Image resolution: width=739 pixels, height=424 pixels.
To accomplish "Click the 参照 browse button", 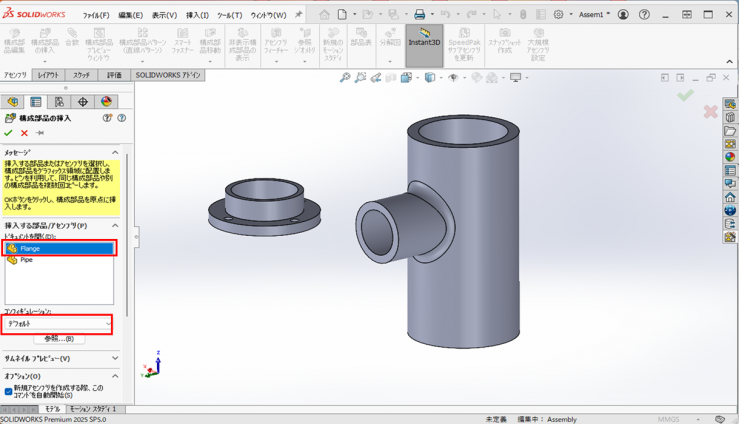I will (x=59, y=339).
